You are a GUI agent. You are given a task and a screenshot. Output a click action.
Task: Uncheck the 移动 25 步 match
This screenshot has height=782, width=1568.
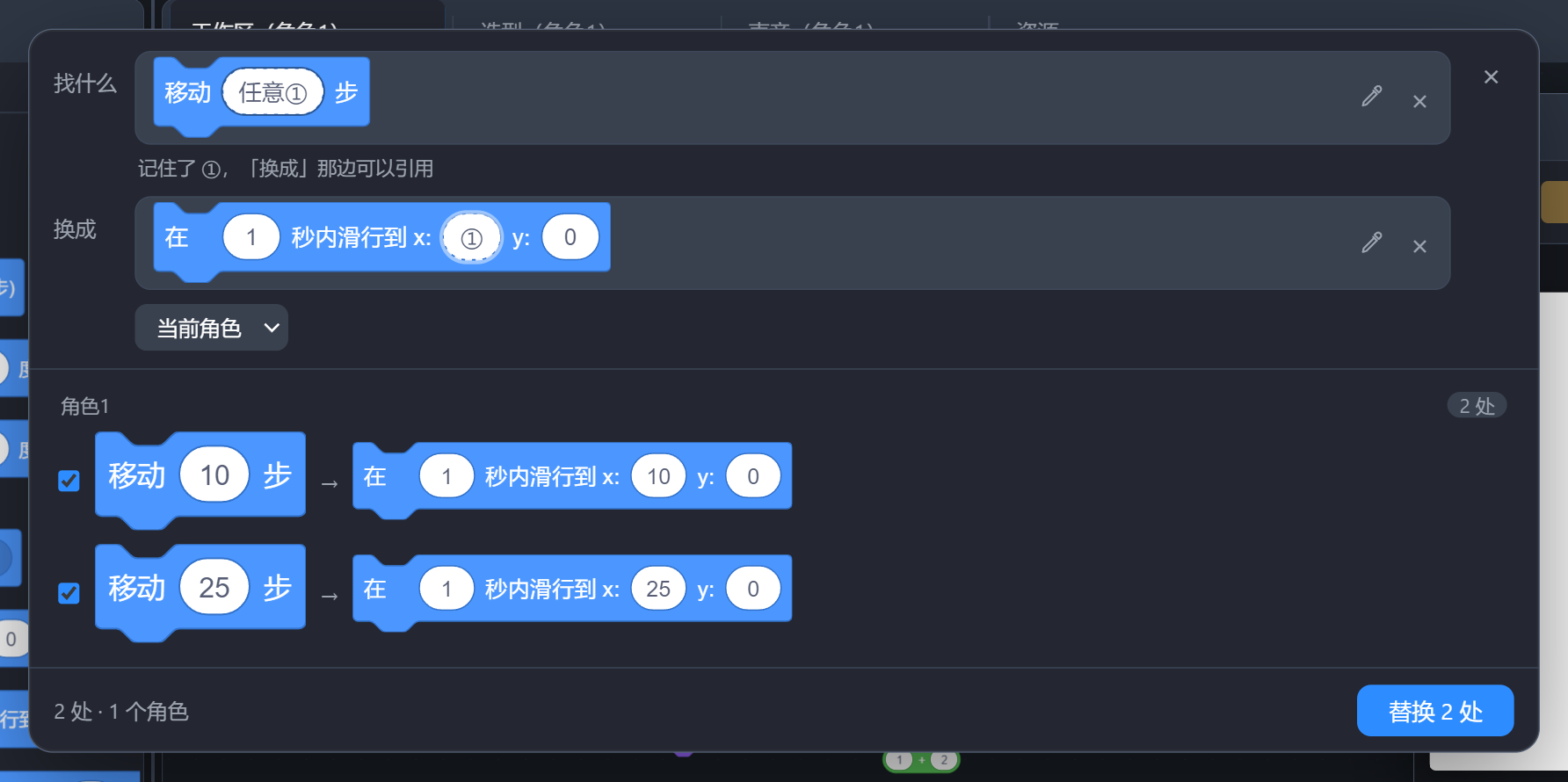click(x=69, y=593)
